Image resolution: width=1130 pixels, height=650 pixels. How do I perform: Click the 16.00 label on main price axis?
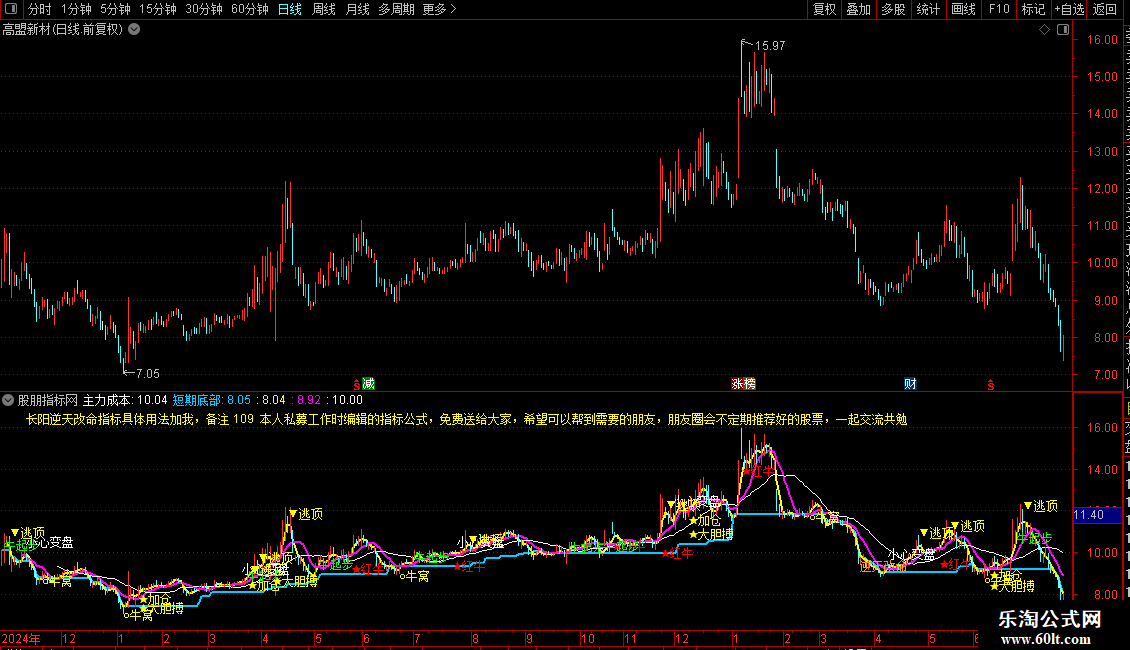1103,40
